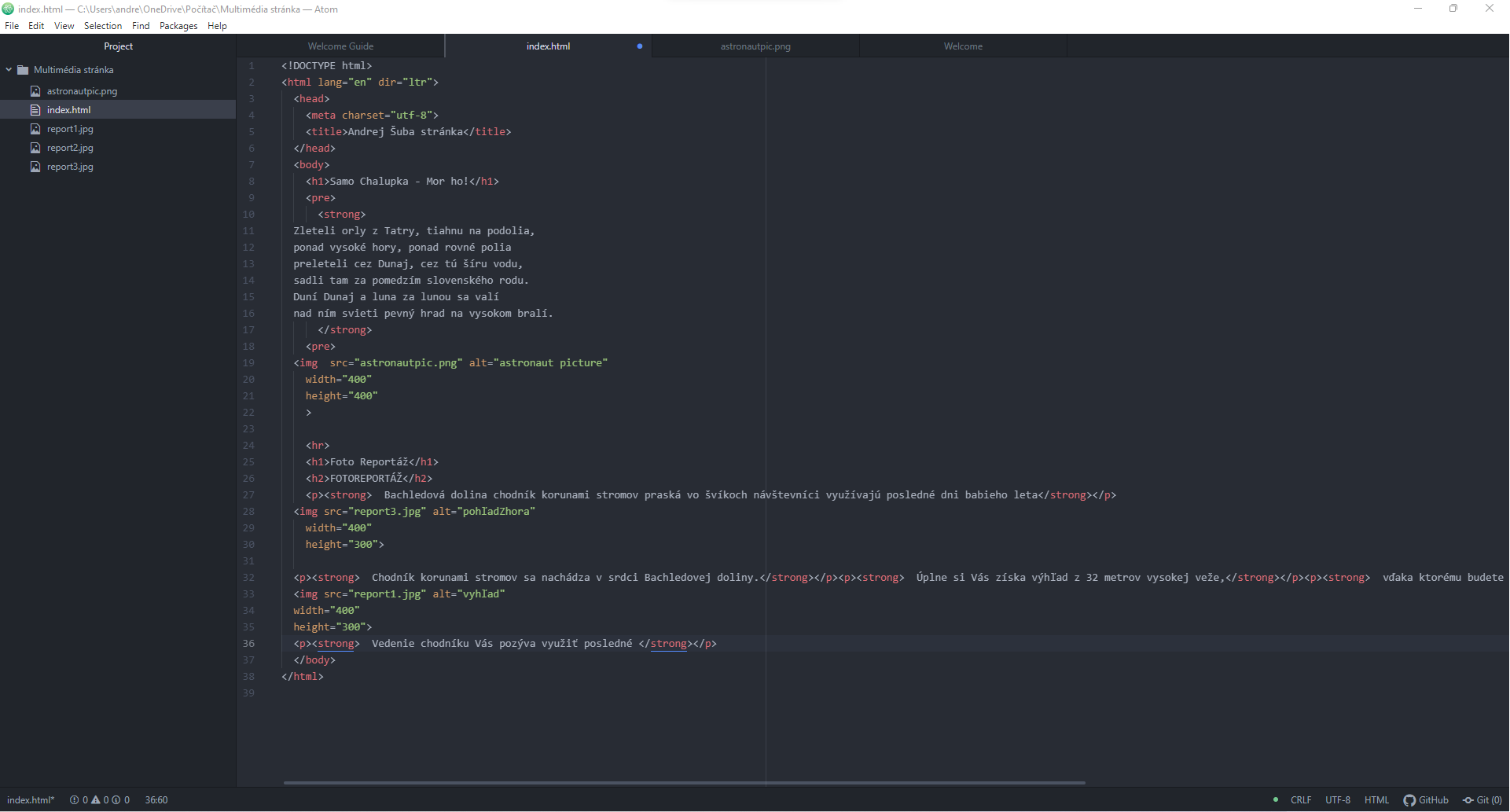Open the GitHub panel via status bar label
Screen dimensions: 1510x812
1434,800
